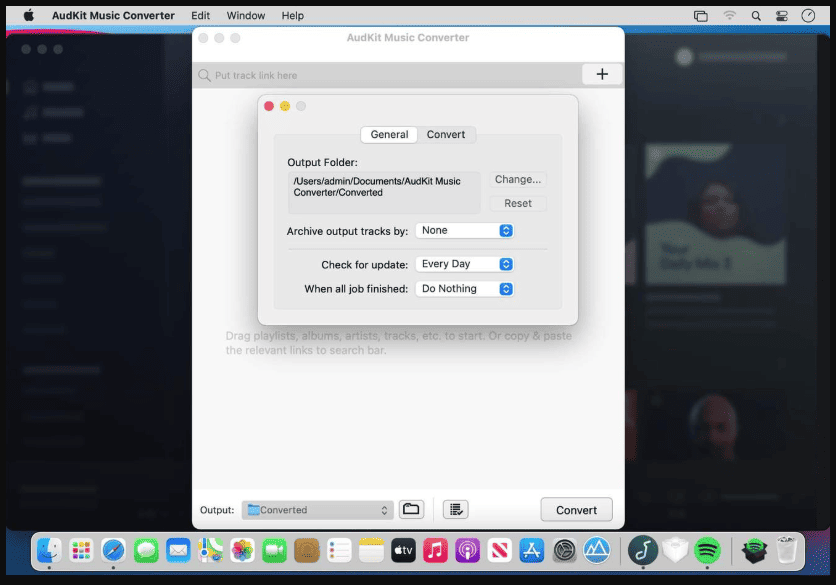
Task: Open When all job finished dropdown
Action: click(x=464, y=289)
